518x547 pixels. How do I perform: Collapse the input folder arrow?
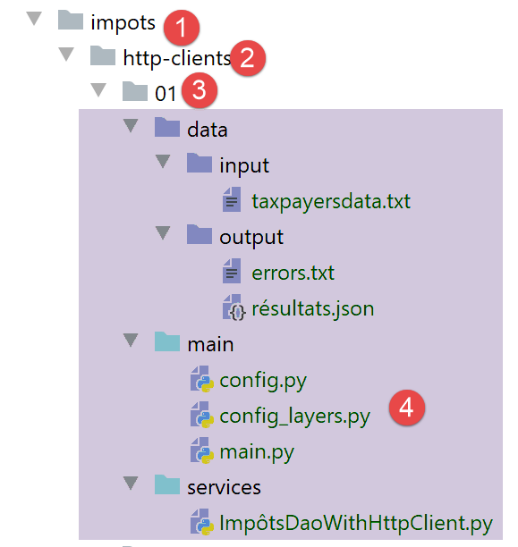click(163, 162)
